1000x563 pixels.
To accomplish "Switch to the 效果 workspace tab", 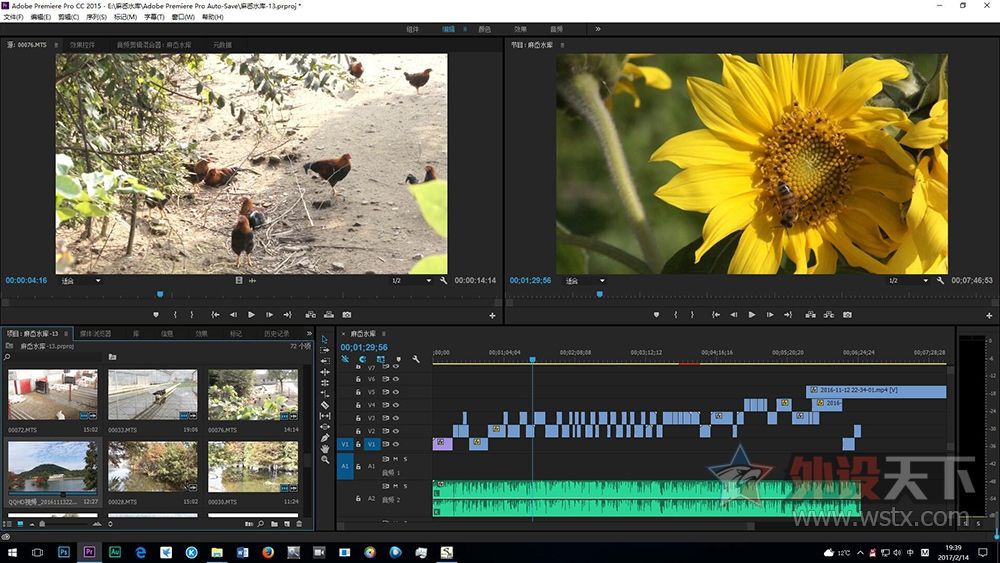I will 520,29.
